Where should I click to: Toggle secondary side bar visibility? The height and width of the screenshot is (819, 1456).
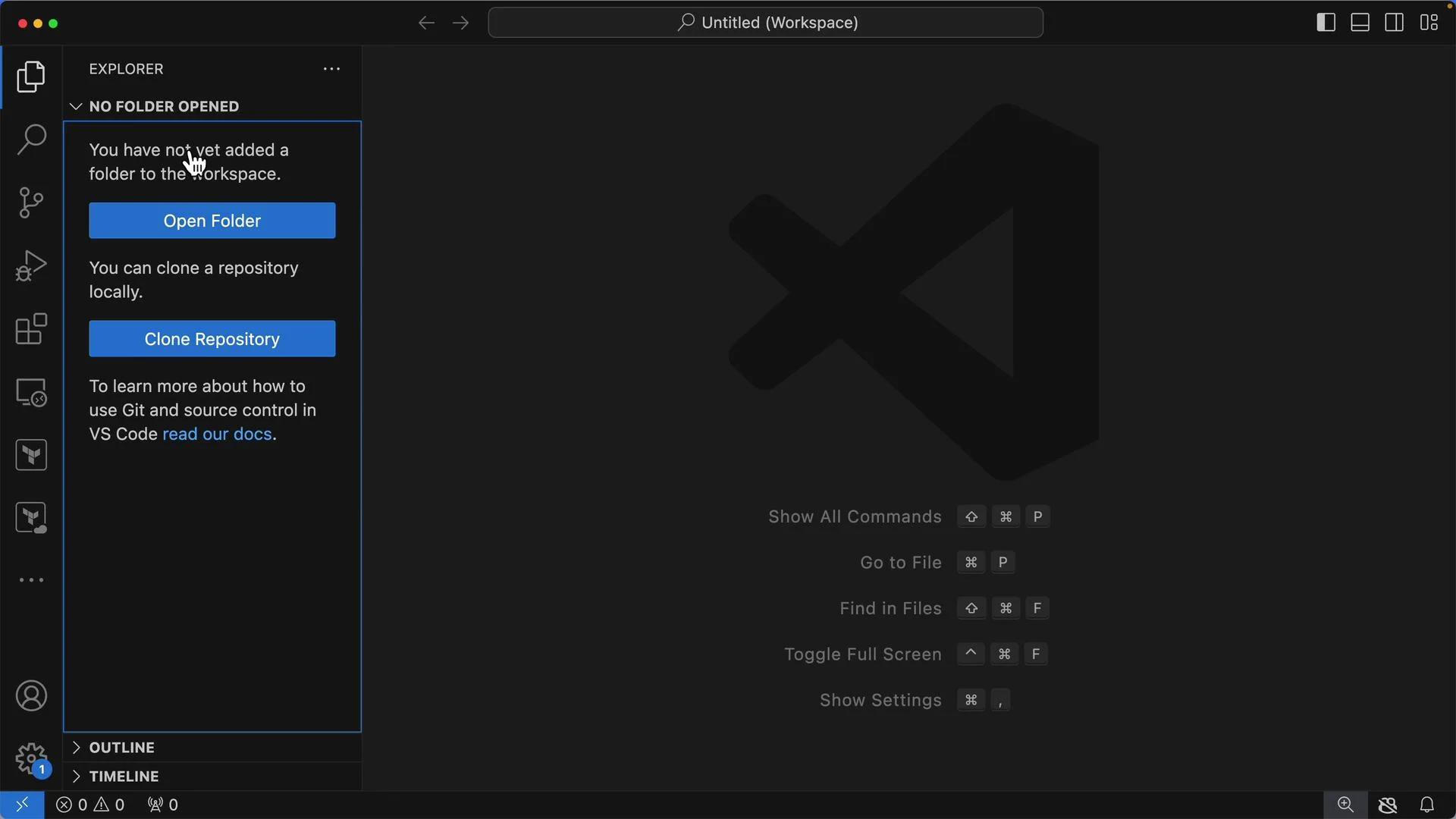click(1395, 23)
